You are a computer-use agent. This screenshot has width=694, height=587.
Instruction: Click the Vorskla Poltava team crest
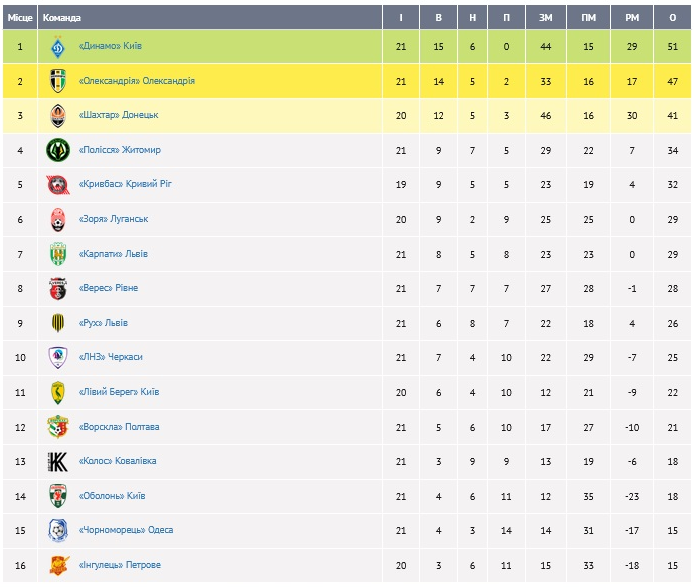[57, 427]
